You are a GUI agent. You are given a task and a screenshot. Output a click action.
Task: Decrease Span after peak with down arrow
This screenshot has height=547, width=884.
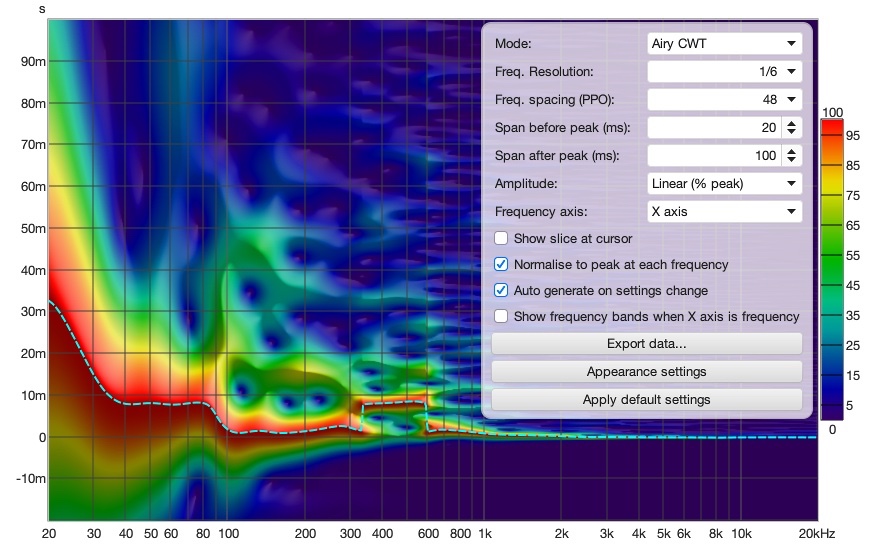coord(792,160)
